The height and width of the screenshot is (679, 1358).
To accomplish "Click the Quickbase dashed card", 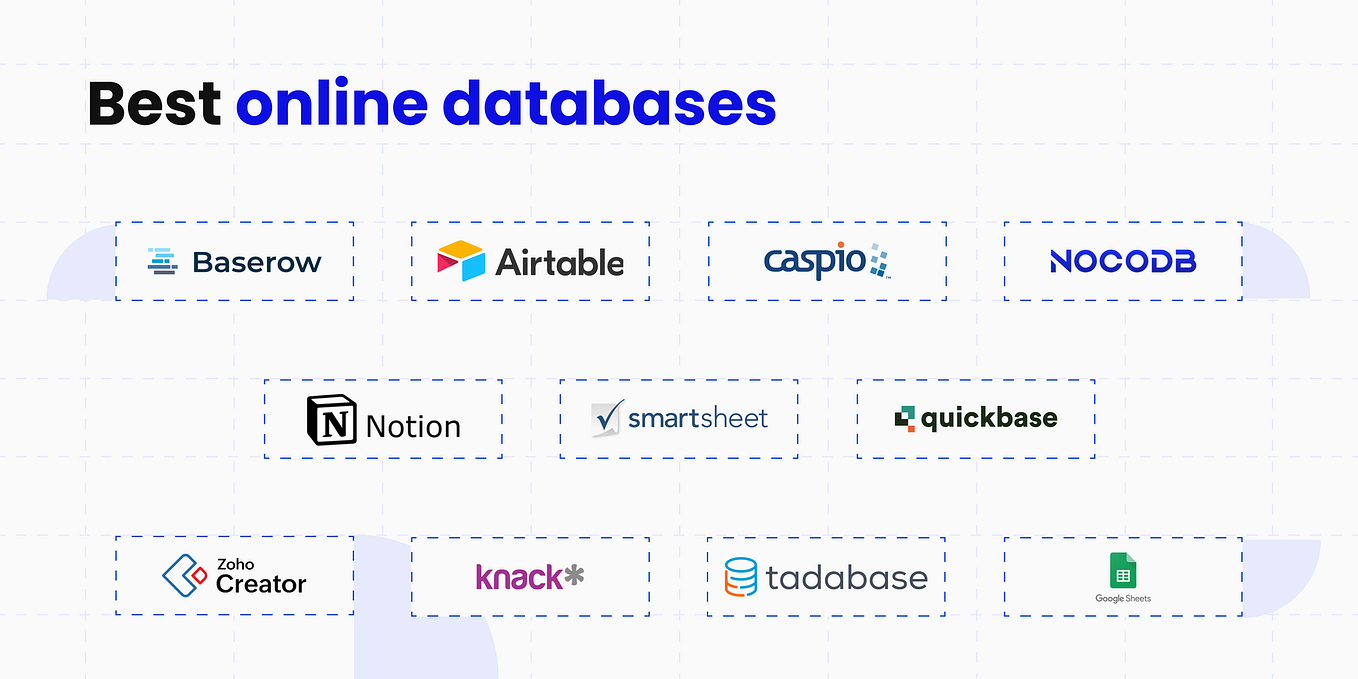I will click(975, 419).
